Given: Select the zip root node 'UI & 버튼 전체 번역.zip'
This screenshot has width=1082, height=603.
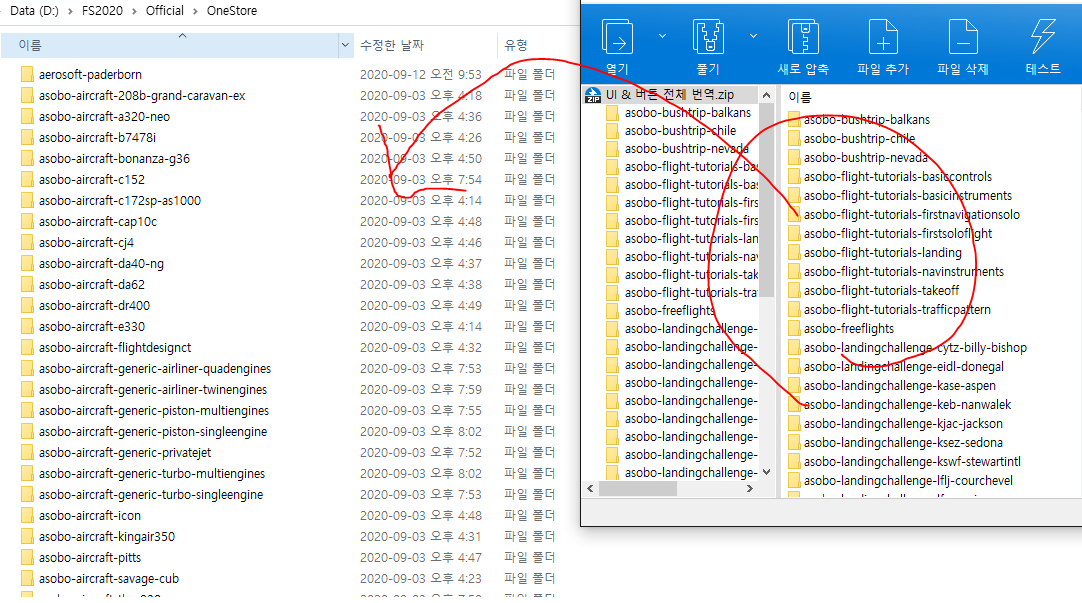Looking at the screenshot, I should [669, 95].
